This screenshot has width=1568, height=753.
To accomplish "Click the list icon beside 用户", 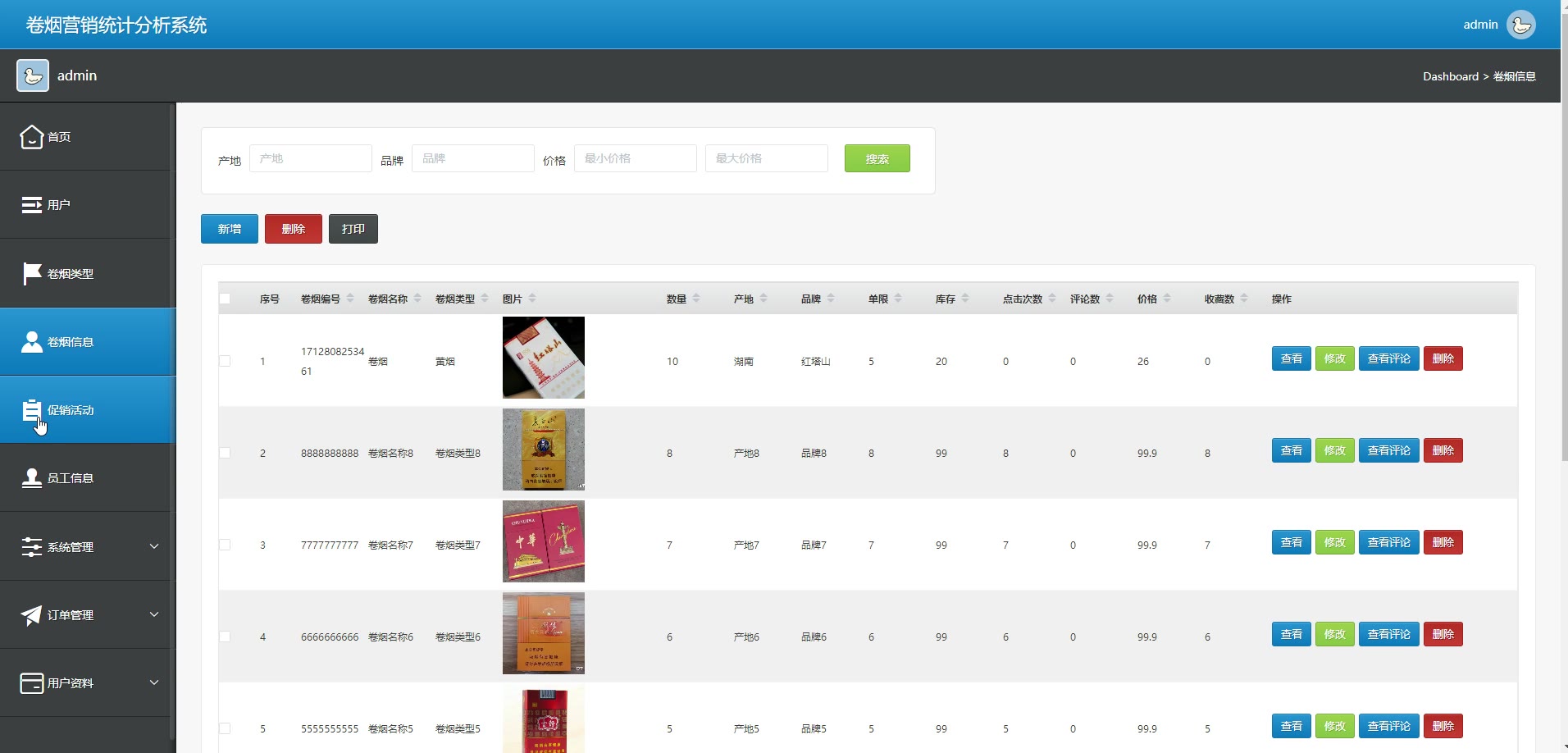I will (x=31, y=205).
